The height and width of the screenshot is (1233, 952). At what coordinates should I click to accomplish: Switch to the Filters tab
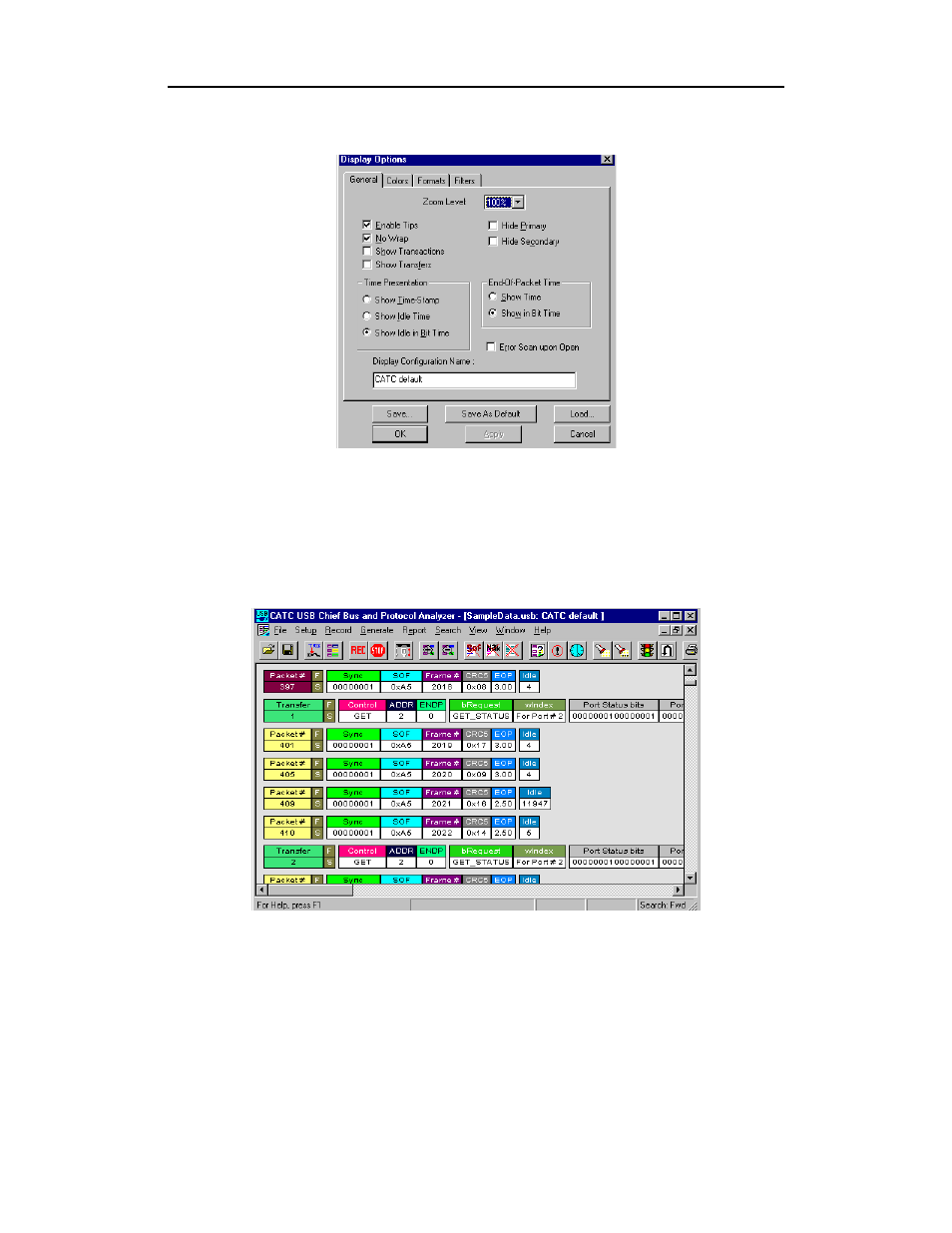pos(465,181)
